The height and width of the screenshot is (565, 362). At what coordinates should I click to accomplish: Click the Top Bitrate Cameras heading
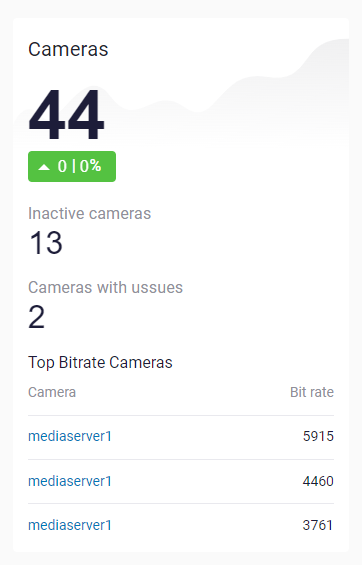point(100,362)
